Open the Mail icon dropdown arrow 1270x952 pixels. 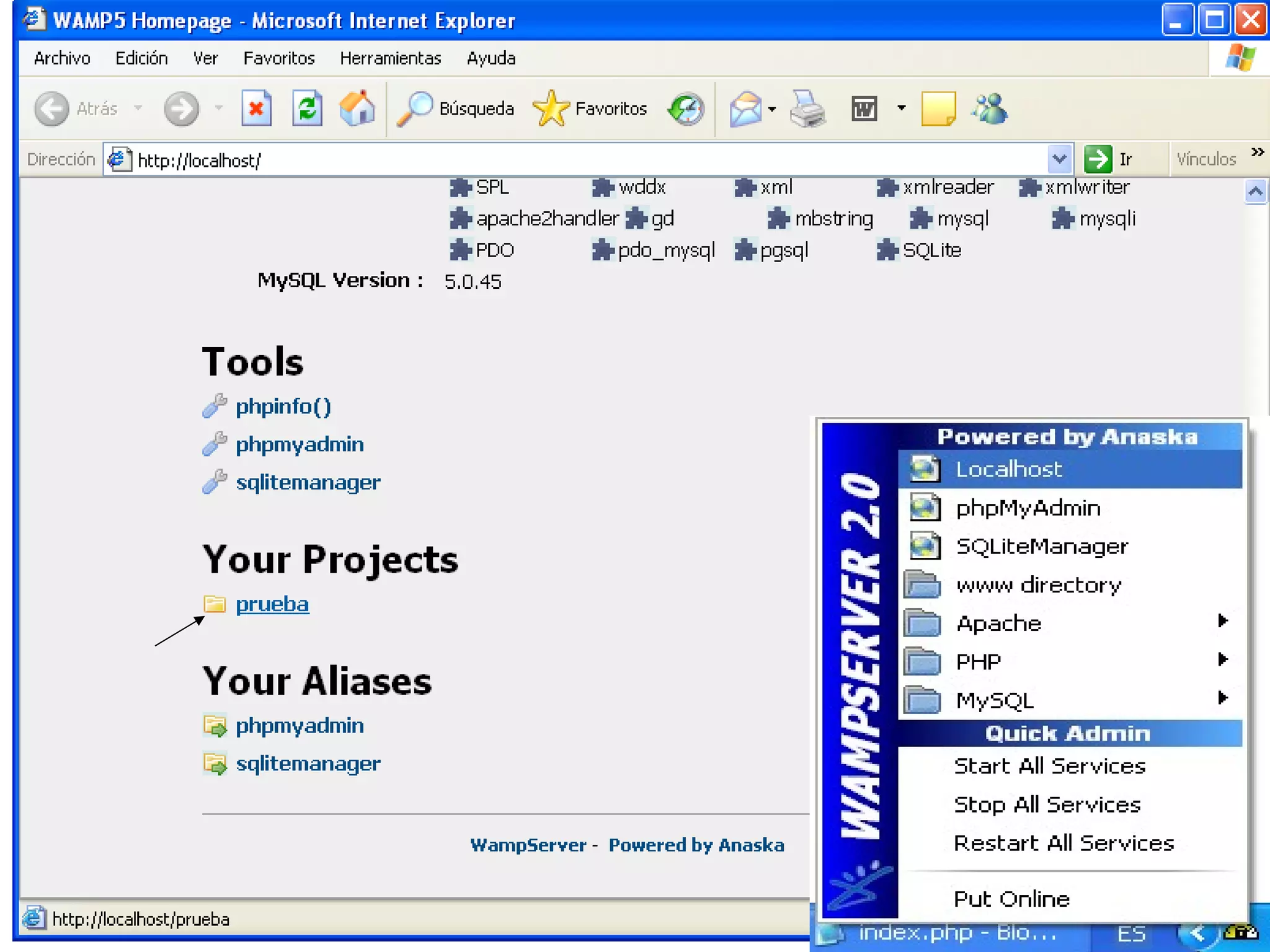[x=772, y=109]
